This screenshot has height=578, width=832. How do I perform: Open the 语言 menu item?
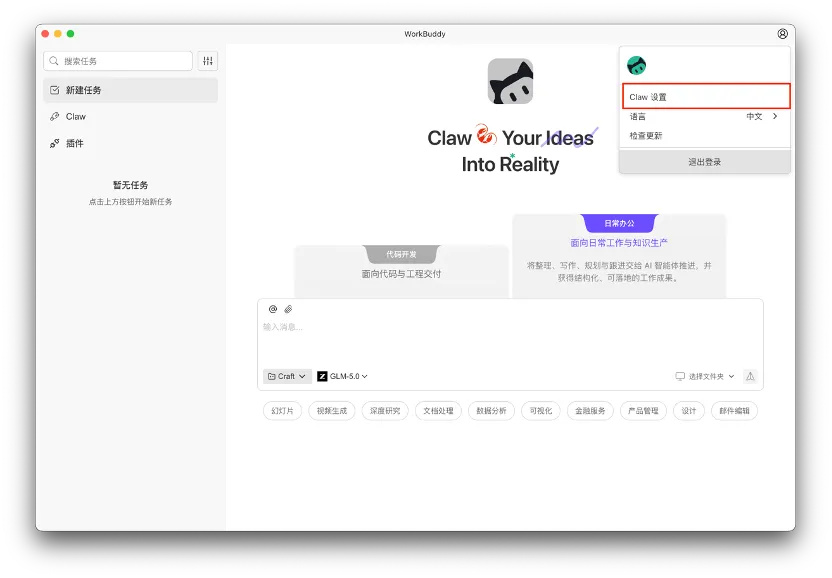(x=705, y=116)
